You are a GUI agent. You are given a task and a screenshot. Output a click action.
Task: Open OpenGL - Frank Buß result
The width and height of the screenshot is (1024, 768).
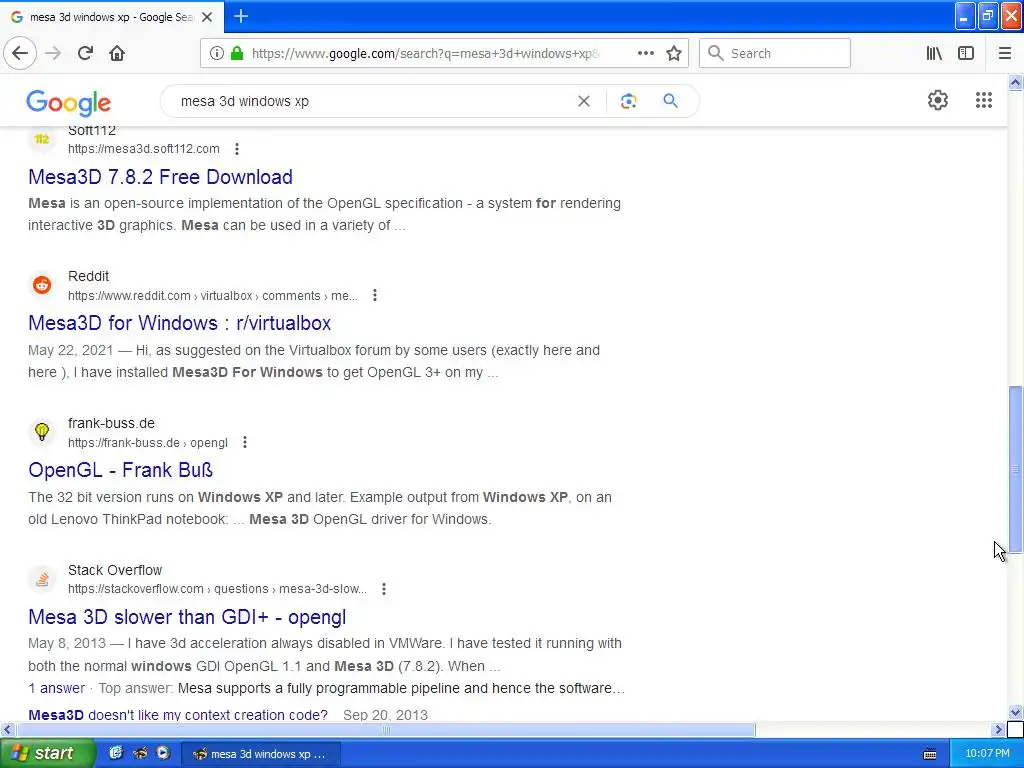coord(121,470)
